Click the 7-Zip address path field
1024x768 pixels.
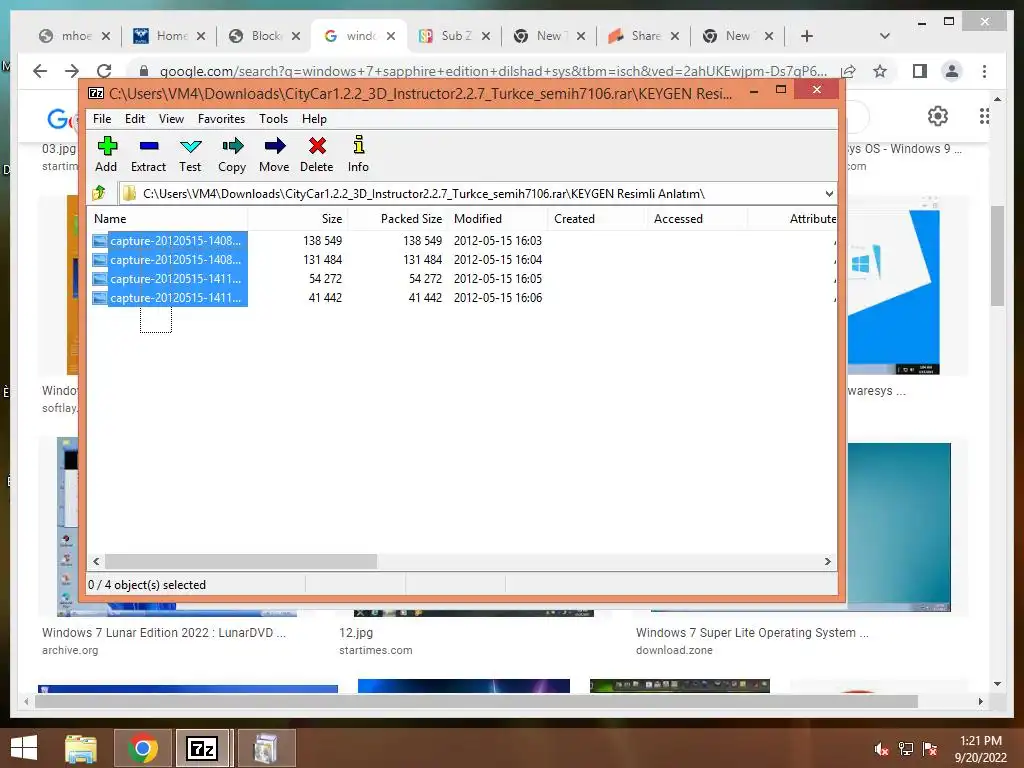tap(470, 194)
